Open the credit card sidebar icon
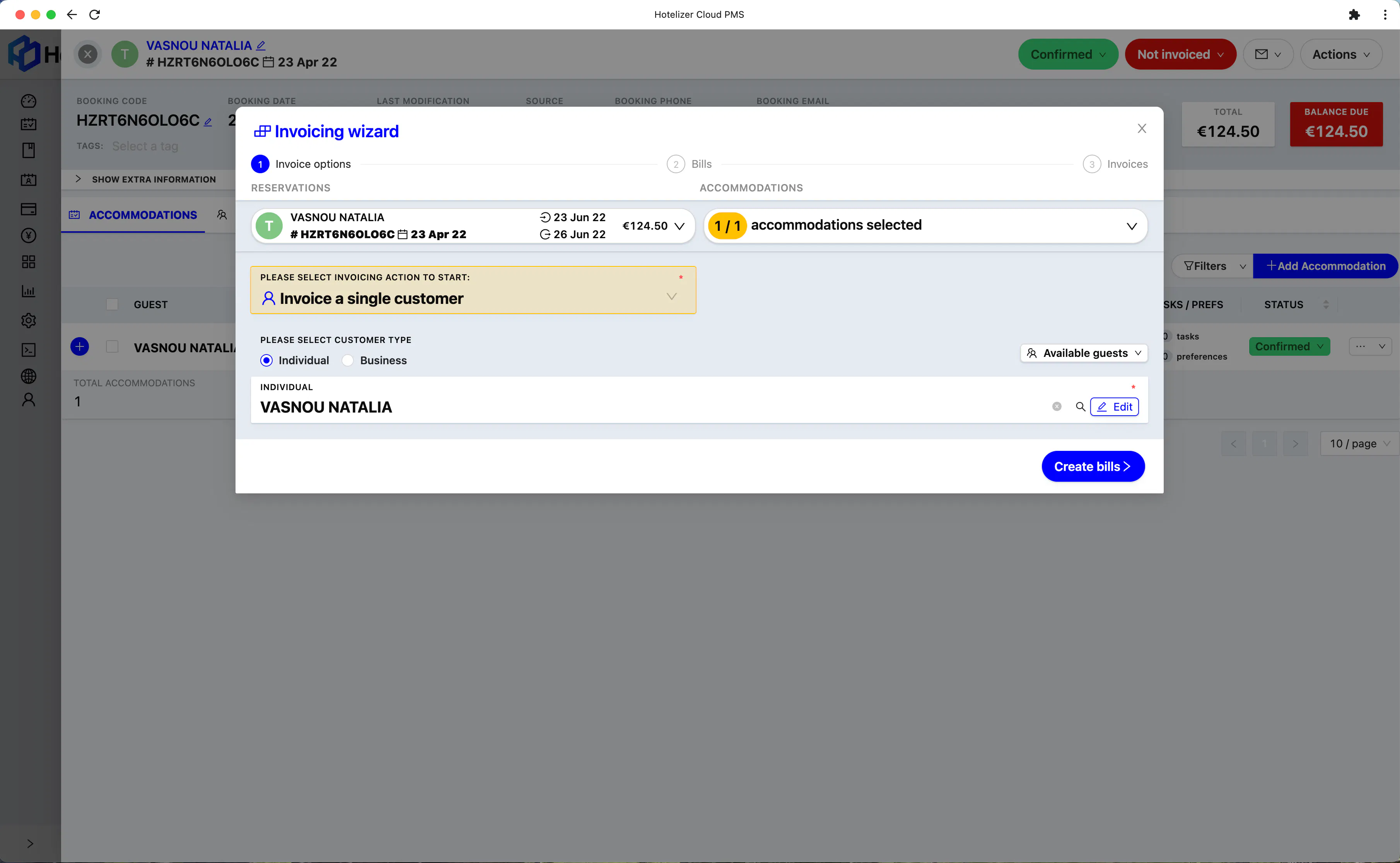The height and width of the screenshot is (863, 1400). [x=29, y=209]
